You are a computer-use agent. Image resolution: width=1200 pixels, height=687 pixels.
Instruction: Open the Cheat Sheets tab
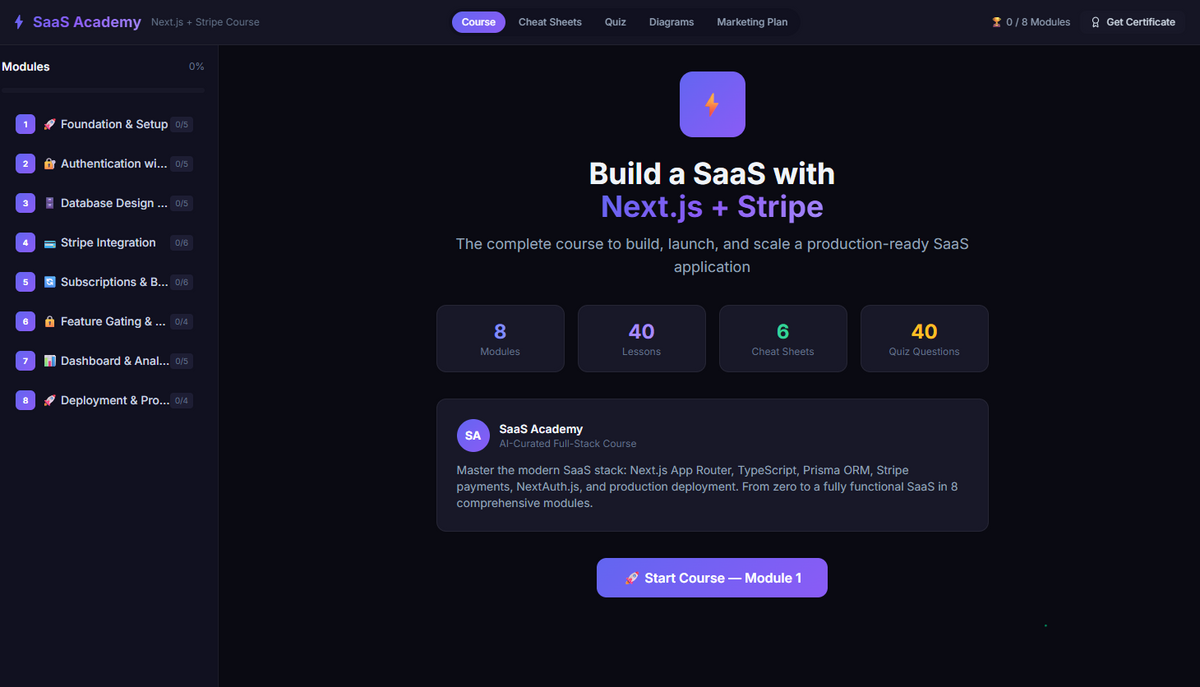[x=550, y=22]
